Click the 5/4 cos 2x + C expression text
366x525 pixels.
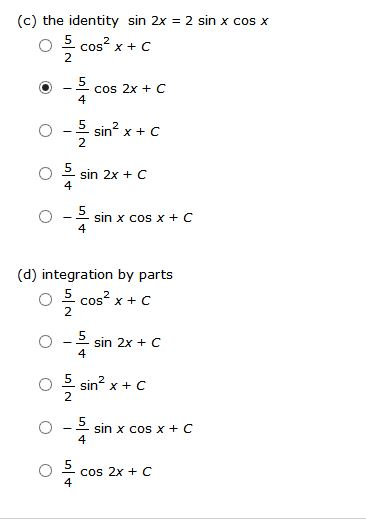point(107,473)
